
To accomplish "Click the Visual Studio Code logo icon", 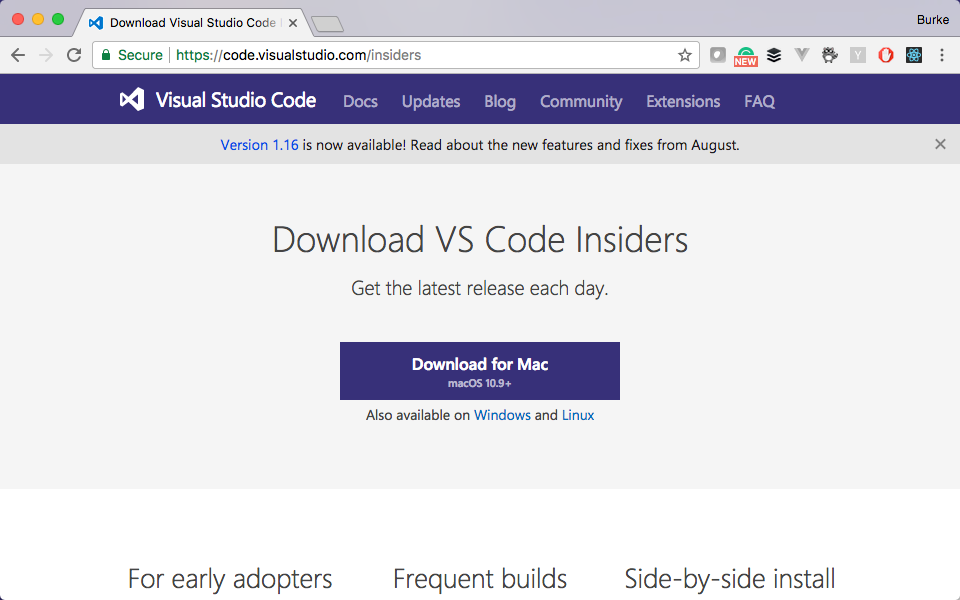I will pos(132,100).
